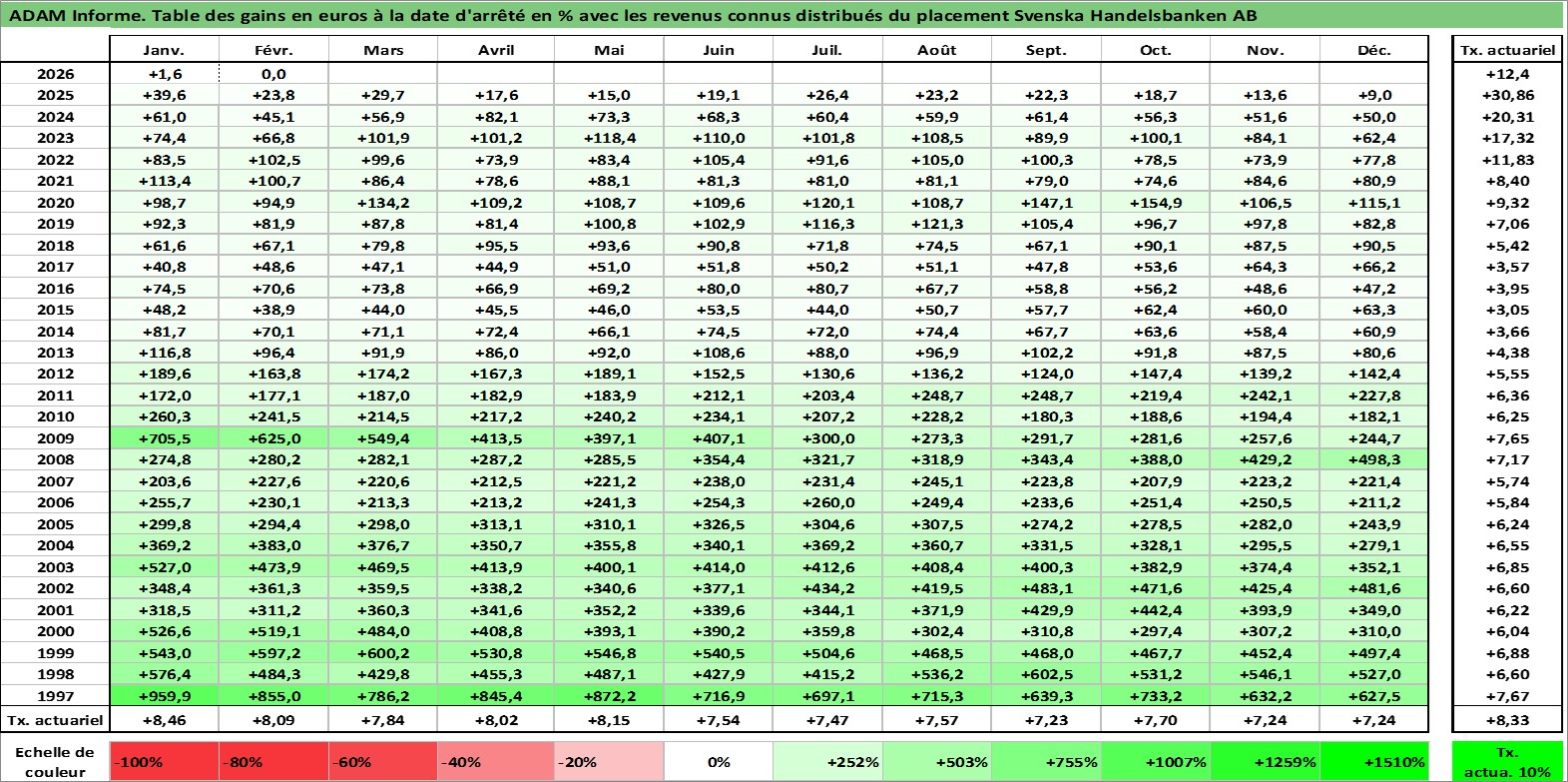This screenshot has height=782, width=1568.
Task: Select the +600,2 cell for March 1999
Action: click(383, 653)
